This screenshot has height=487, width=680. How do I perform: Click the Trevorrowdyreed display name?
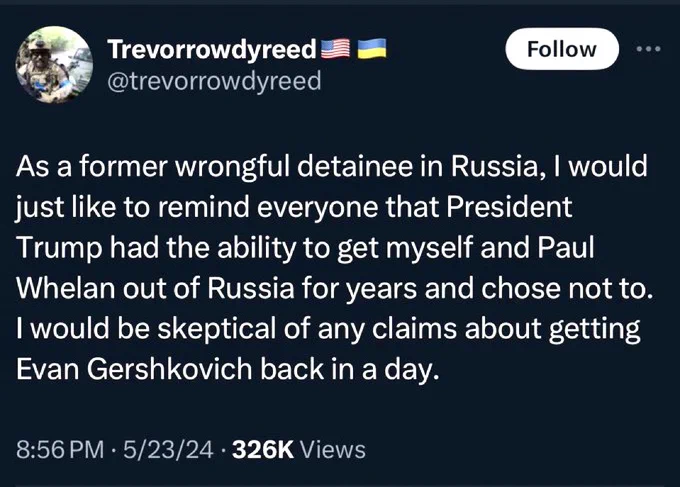[x=212, y=49]
